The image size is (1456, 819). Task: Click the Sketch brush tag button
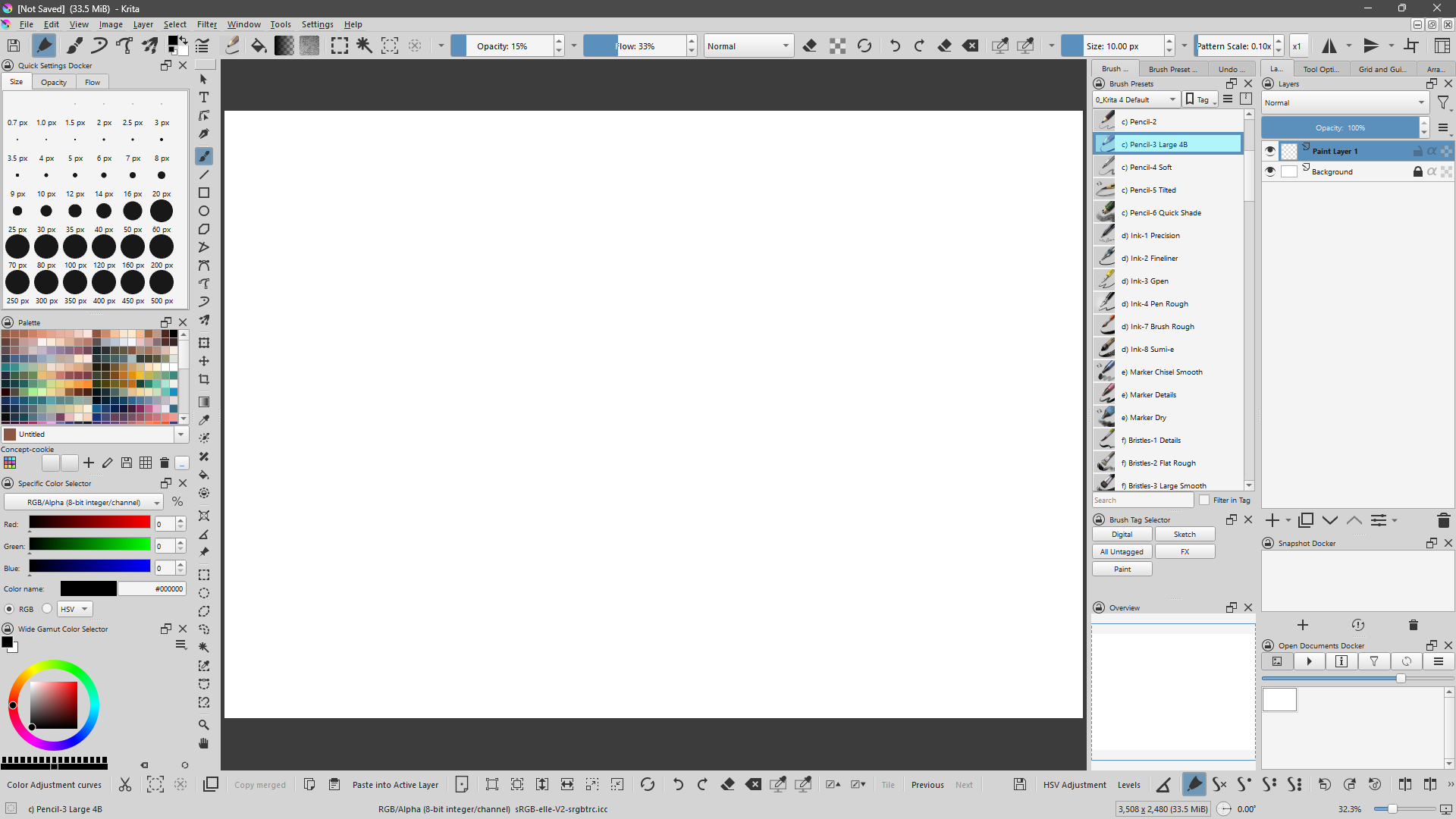click(1185, 535)
